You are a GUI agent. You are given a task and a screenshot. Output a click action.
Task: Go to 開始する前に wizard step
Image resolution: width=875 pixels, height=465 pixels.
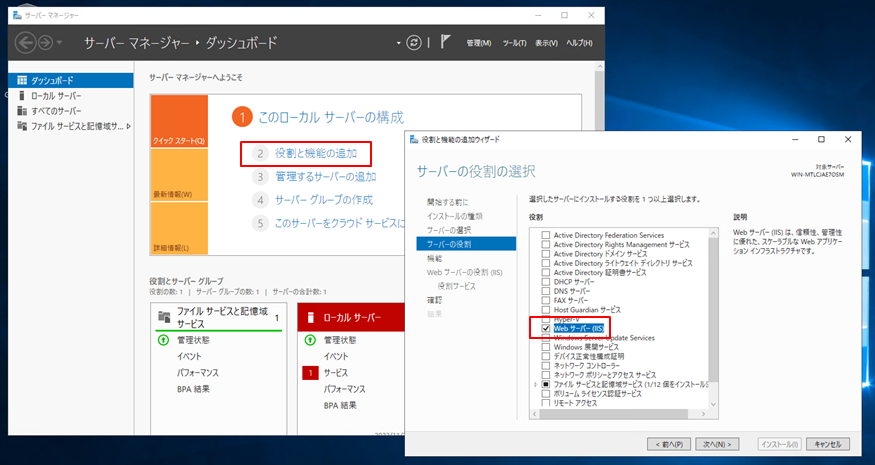448,202
